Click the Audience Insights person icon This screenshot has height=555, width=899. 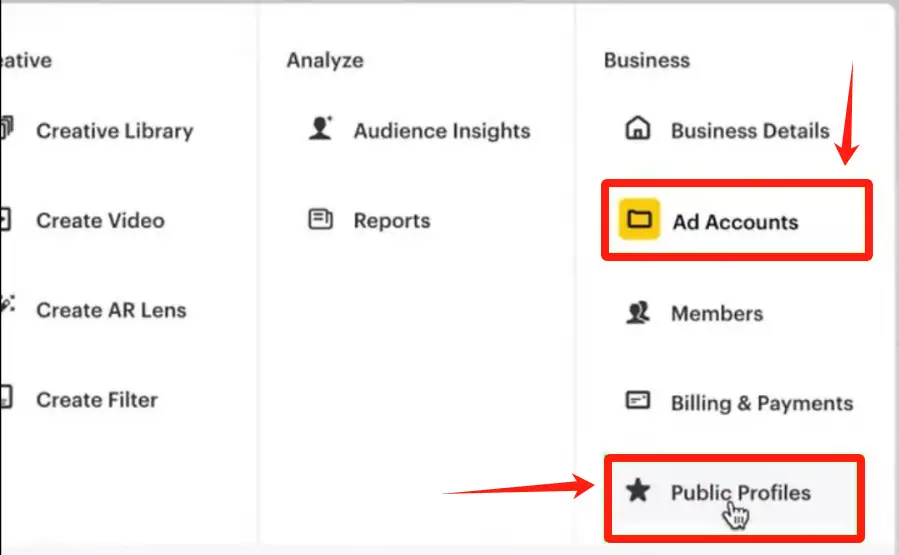(320, 128)
